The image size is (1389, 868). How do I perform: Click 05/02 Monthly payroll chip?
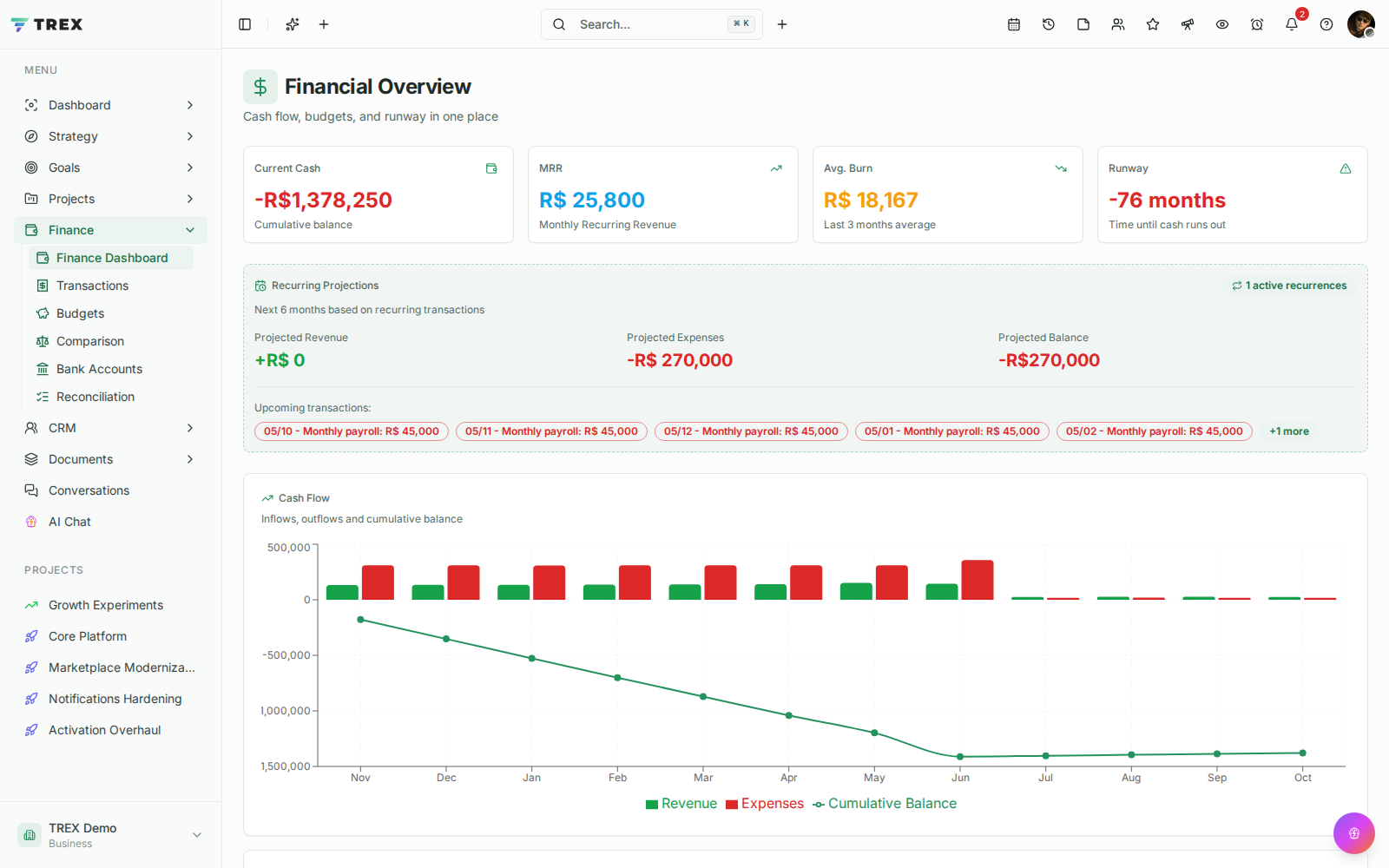[1155, 431]
